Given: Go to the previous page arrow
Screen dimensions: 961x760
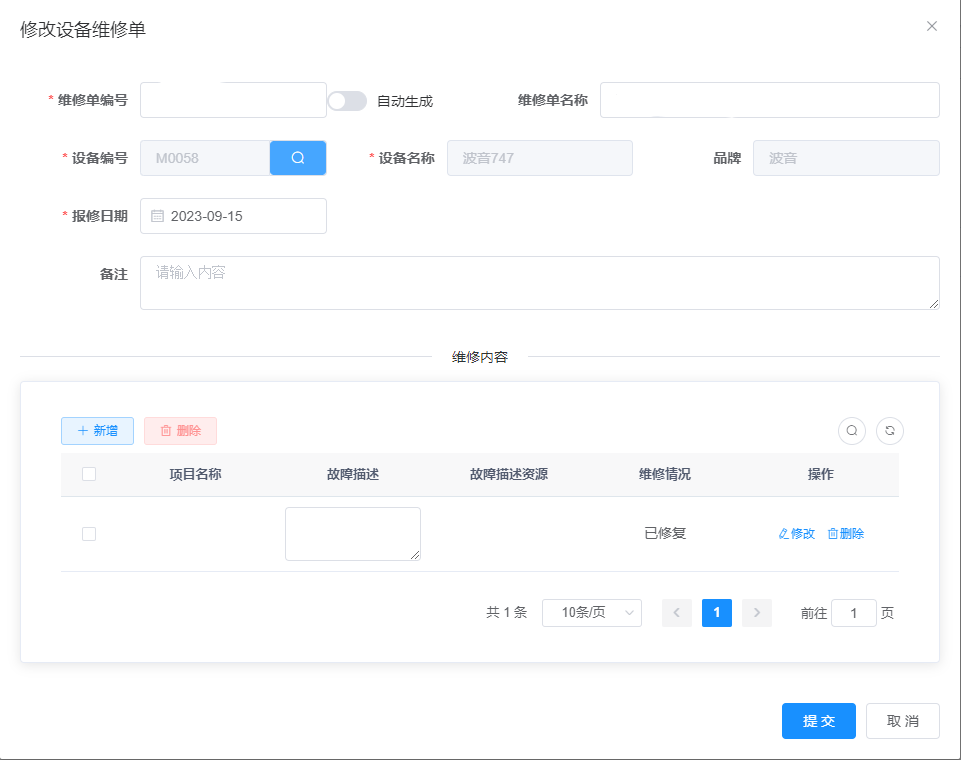Looking at the screenshot, I should [677, 613].
